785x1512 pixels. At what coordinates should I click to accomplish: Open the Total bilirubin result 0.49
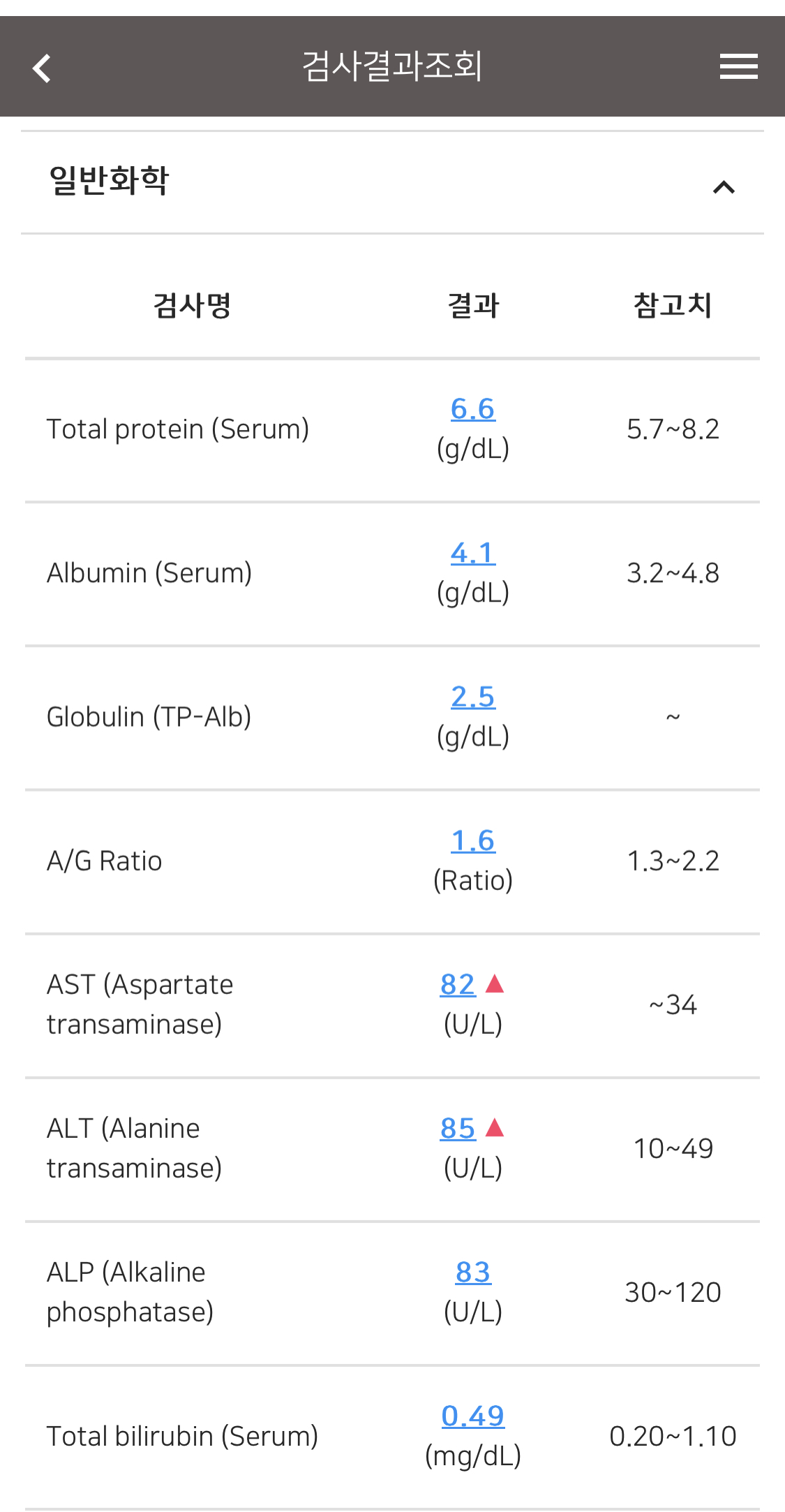tap(472, 1416)
